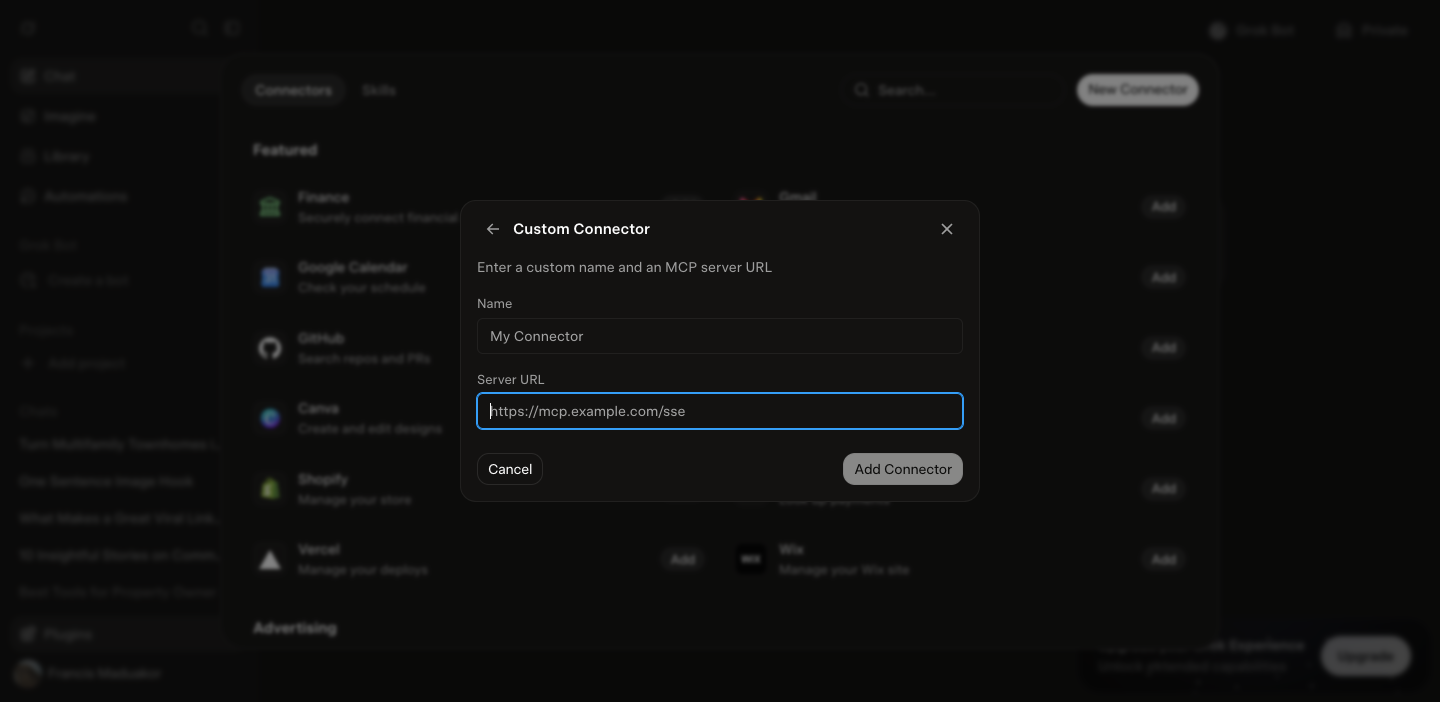
Task: Click the Google Calendar connector icon
Action: click(270, 277)
